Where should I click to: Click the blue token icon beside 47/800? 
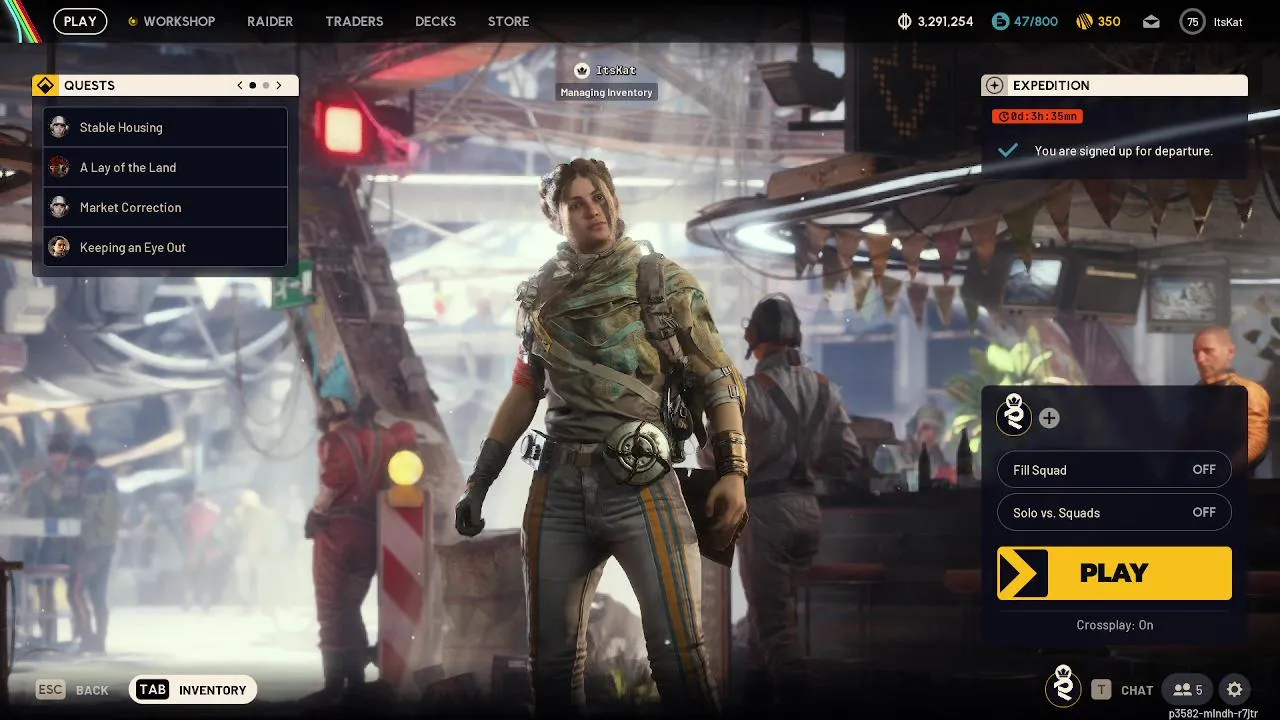1000,21
